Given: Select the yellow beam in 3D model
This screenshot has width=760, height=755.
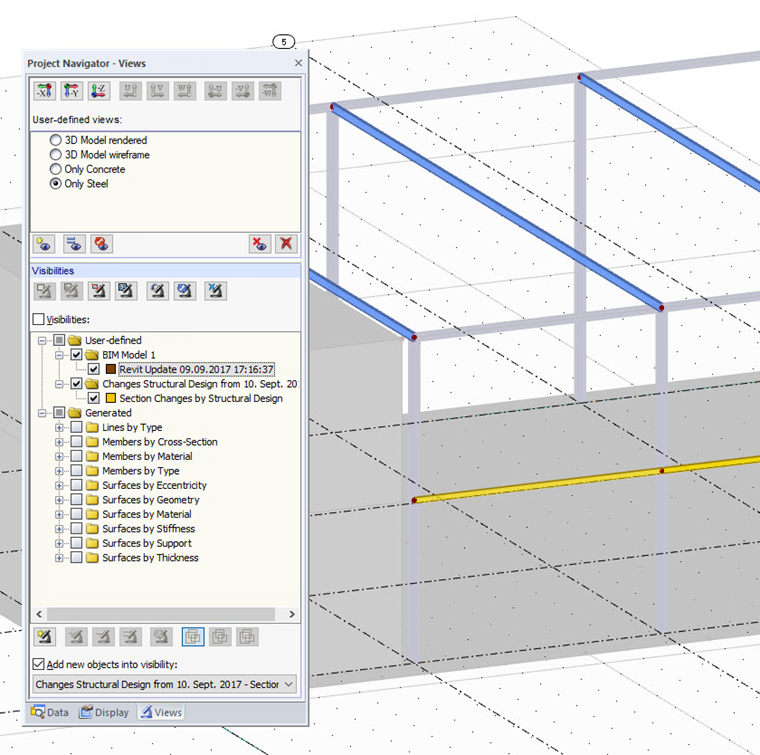Looking at the screenshot, I should (538, 484).
